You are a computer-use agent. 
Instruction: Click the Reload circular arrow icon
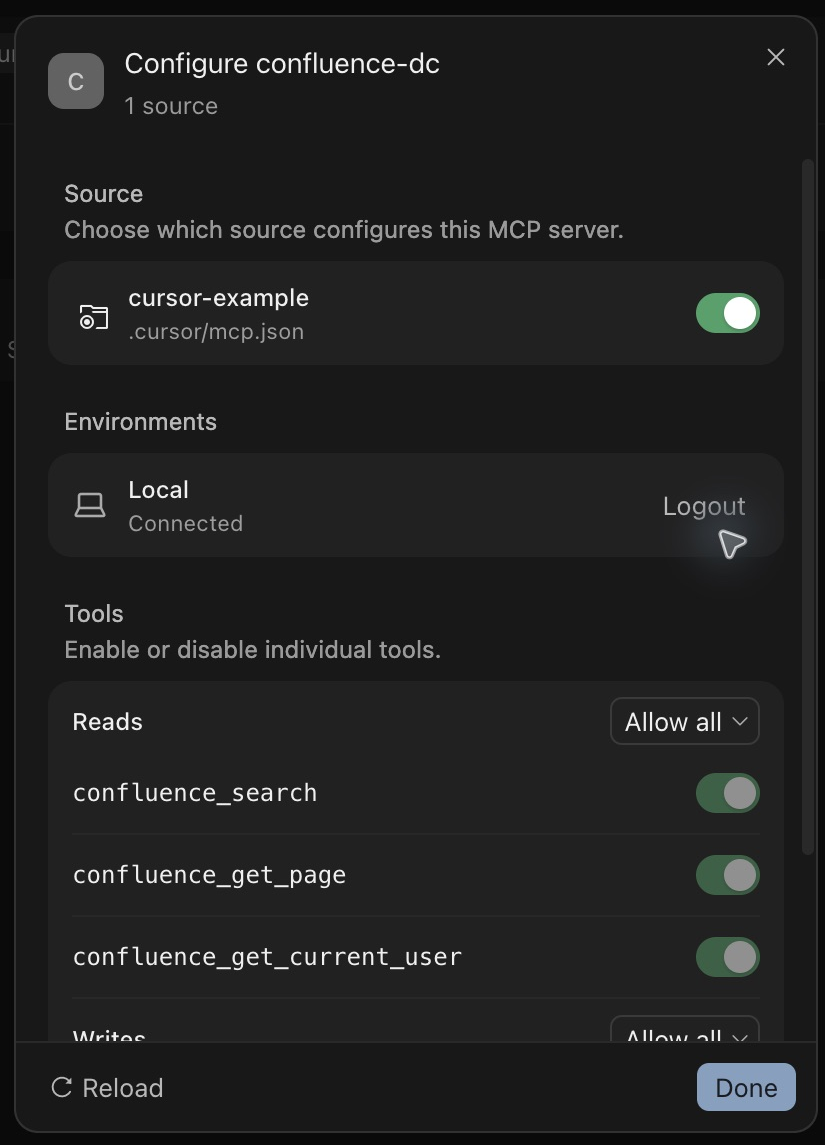coord(62,1087)
